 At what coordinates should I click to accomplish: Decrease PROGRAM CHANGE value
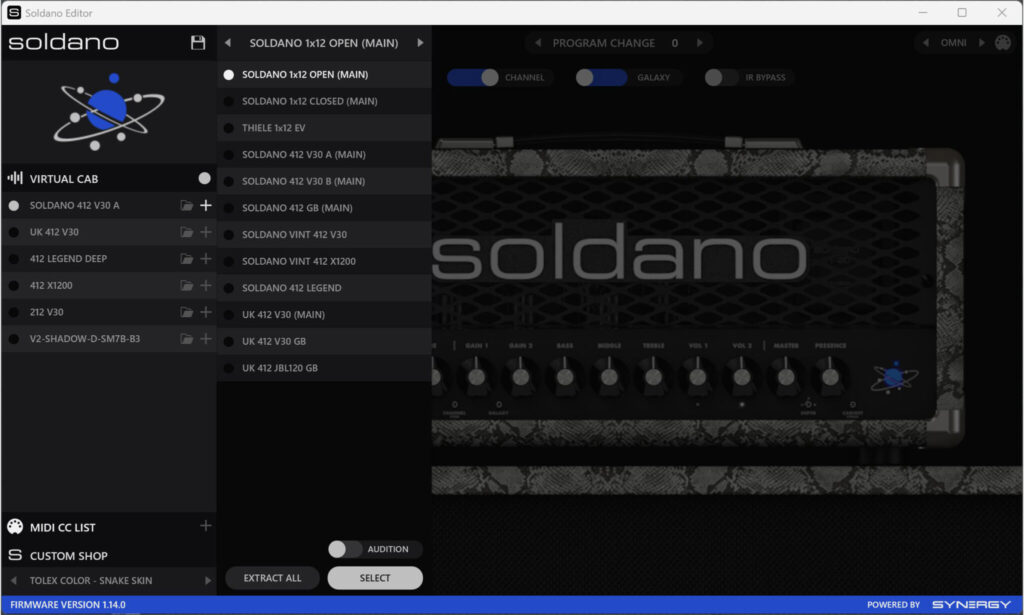[537, 42]
